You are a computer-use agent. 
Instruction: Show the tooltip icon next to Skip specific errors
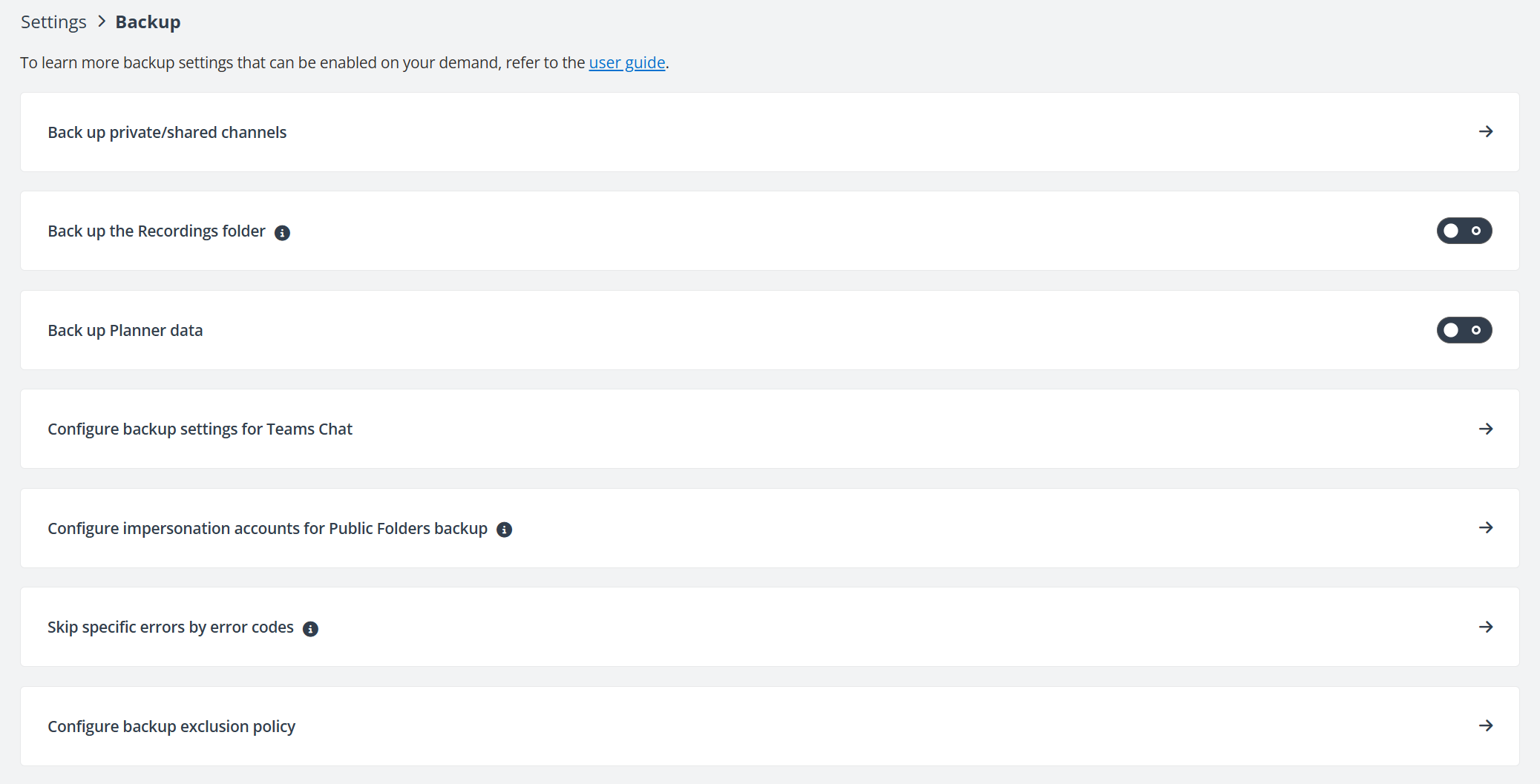coord(312,628)
